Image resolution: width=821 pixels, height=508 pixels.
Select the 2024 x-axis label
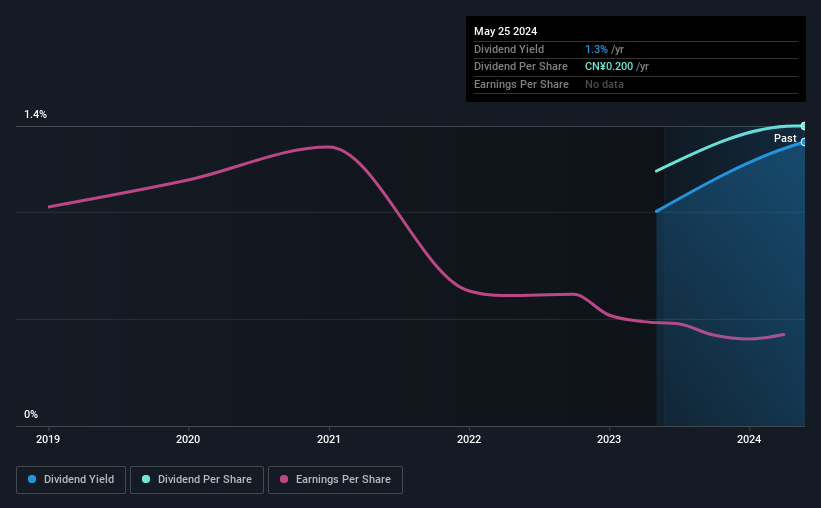tap(749, 439)
